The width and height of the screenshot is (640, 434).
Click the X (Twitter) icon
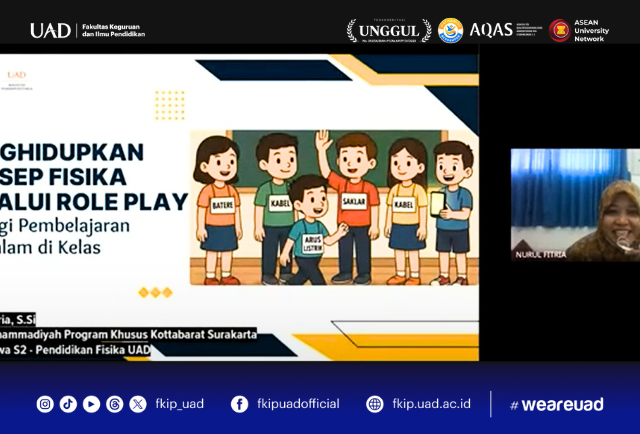(138, 404)
